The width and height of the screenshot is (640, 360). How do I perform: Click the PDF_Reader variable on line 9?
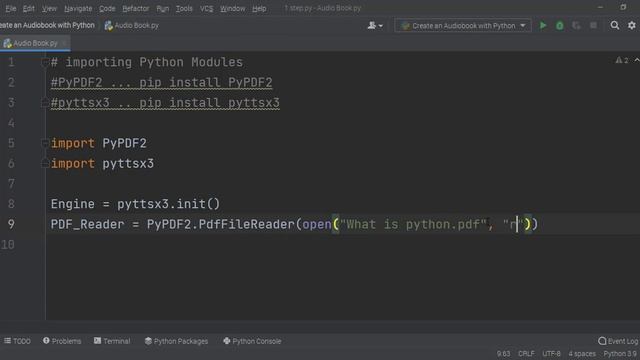(87, 224)
